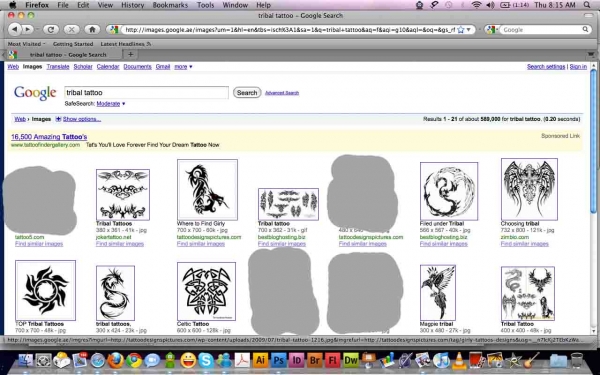Focus the Firefox Google search box
Viewport: 600px width, 375px height.
(x=541, y=29)
